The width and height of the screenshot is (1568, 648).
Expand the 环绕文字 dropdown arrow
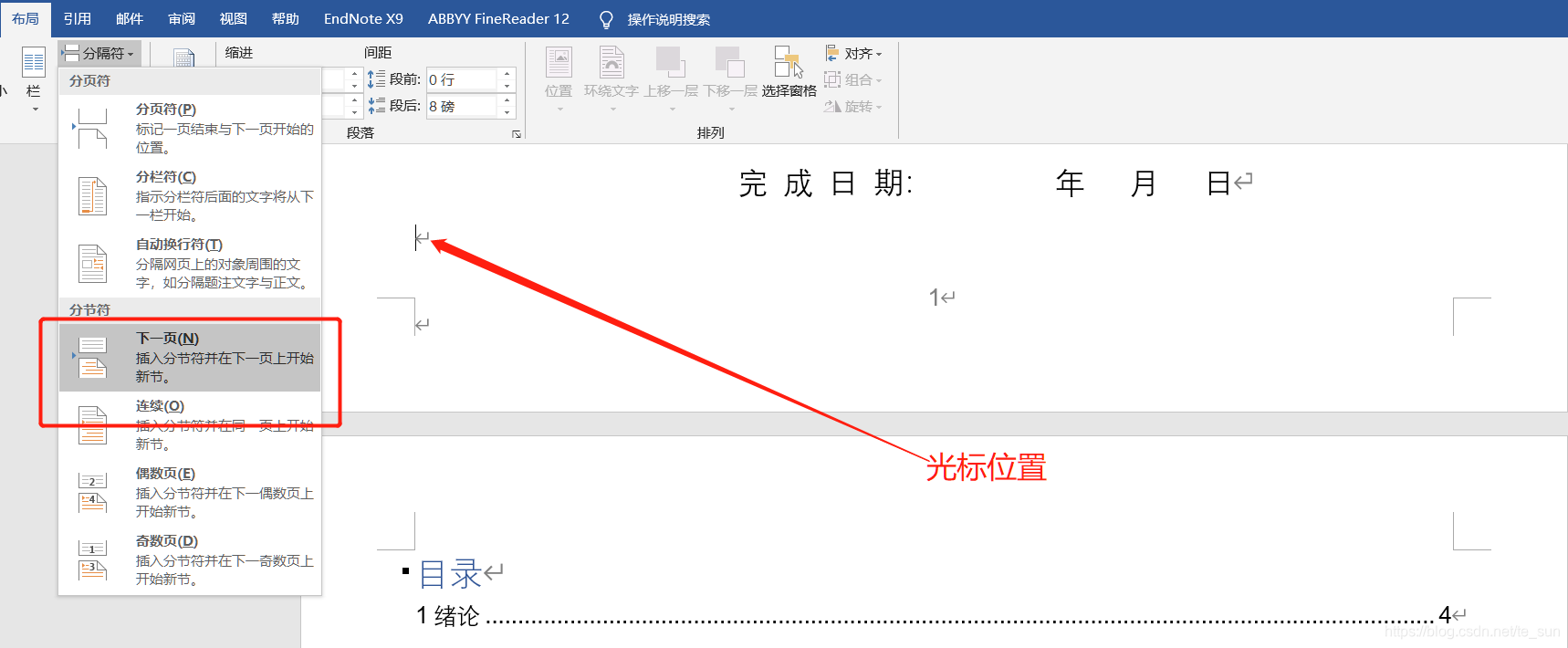pos(612,110)
